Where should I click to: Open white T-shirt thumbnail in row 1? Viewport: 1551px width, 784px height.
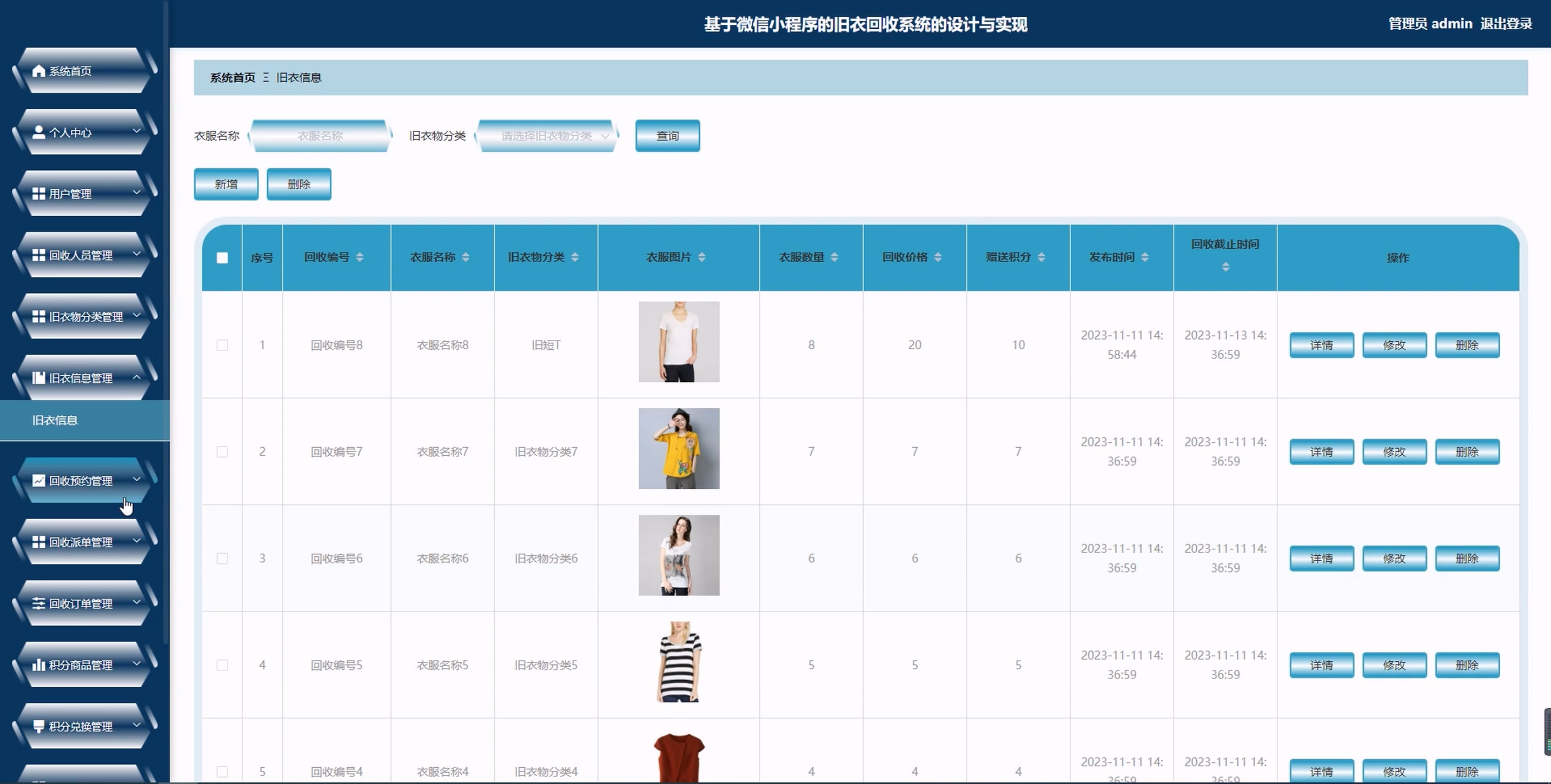(679, 341)
